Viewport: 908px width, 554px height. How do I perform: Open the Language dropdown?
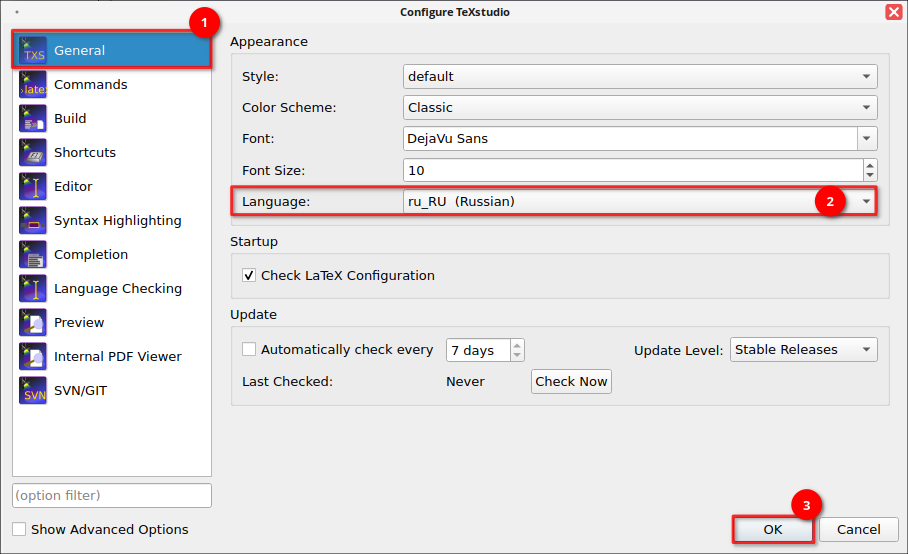640,201
